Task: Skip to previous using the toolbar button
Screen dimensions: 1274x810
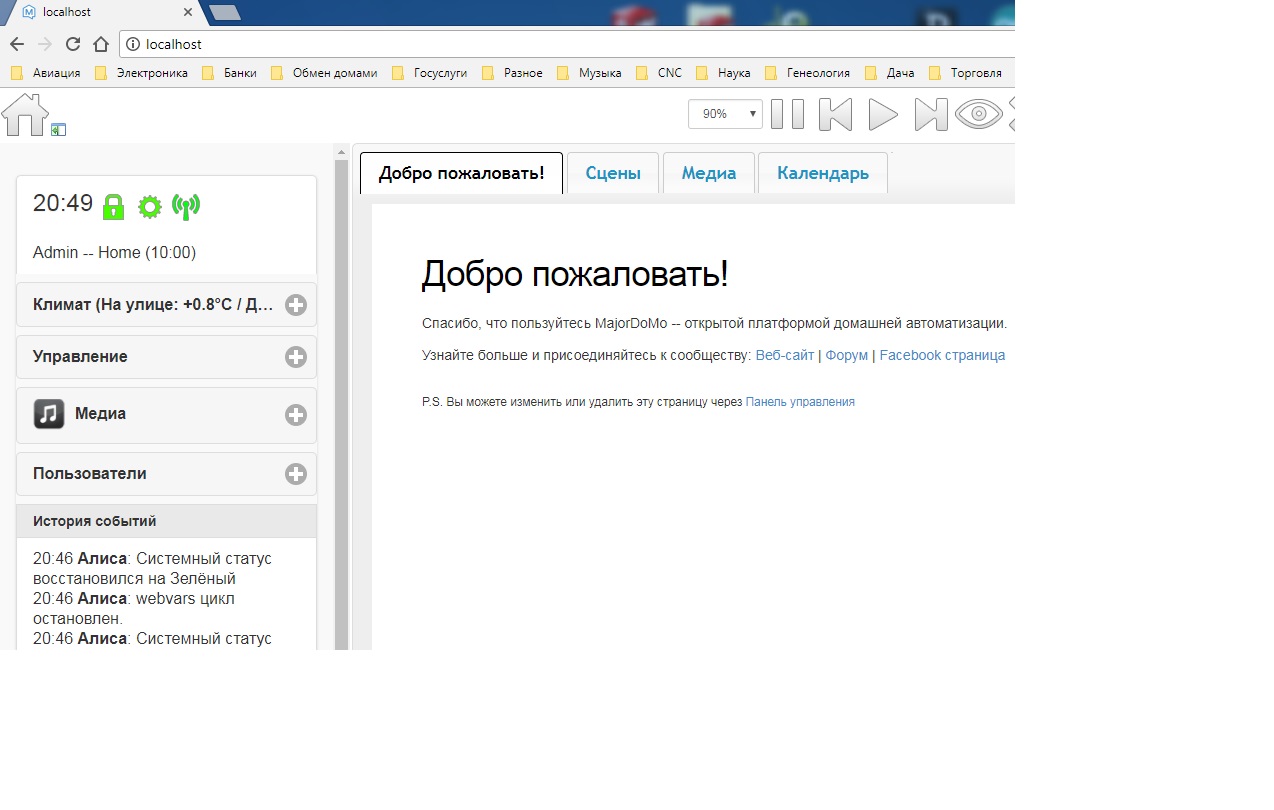Action: tap(835, 114)
